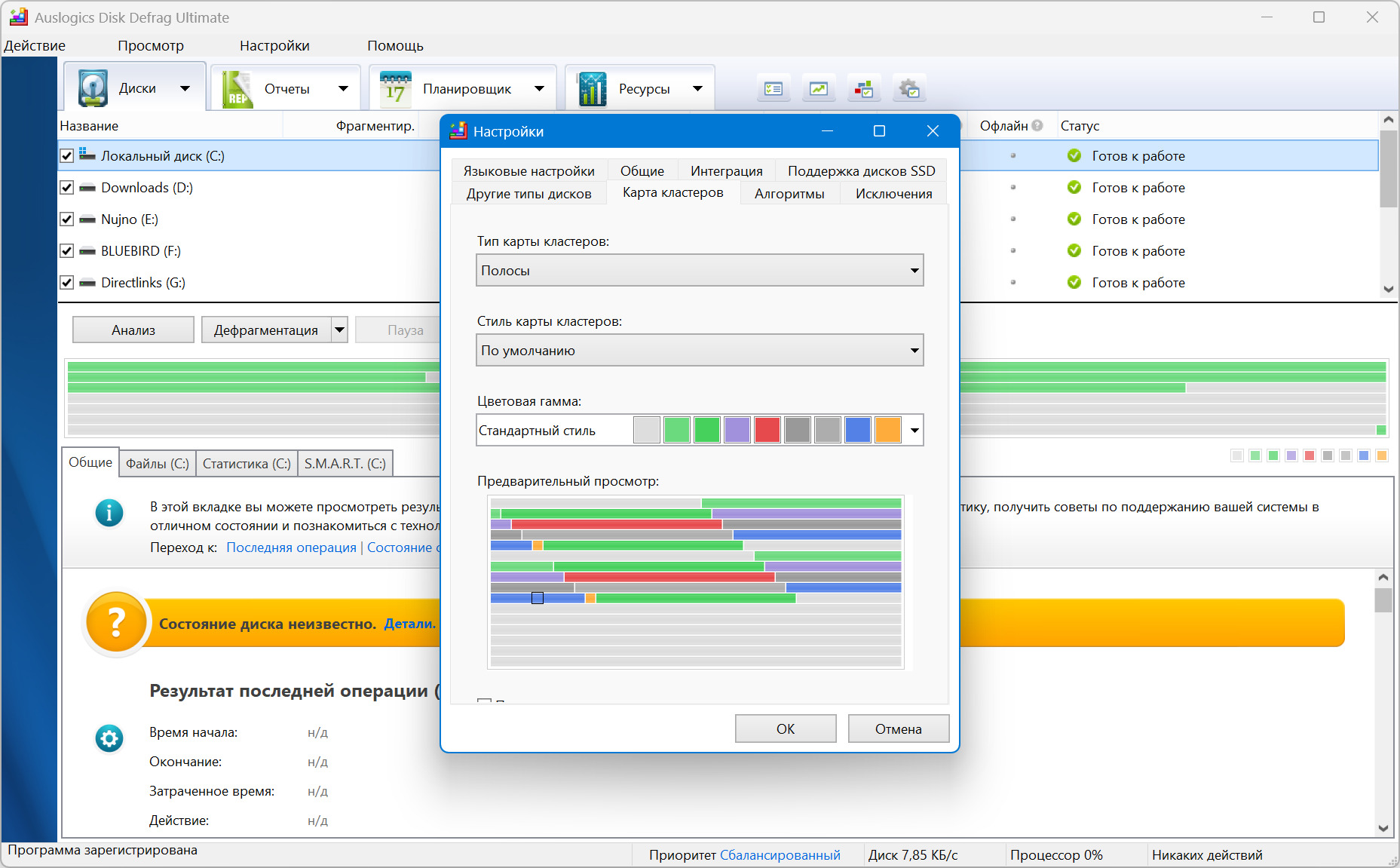Screen dimensions: 1400x868
Task: Click the Диски drive toolbar icon
Action: [93, 89]
